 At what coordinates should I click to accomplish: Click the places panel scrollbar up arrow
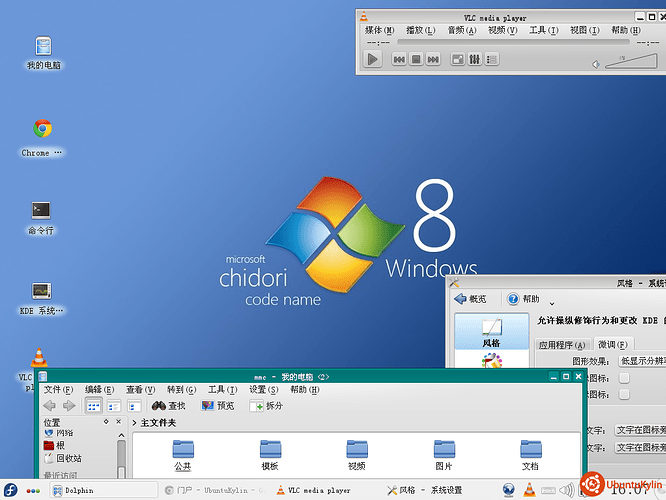(121, 435)
